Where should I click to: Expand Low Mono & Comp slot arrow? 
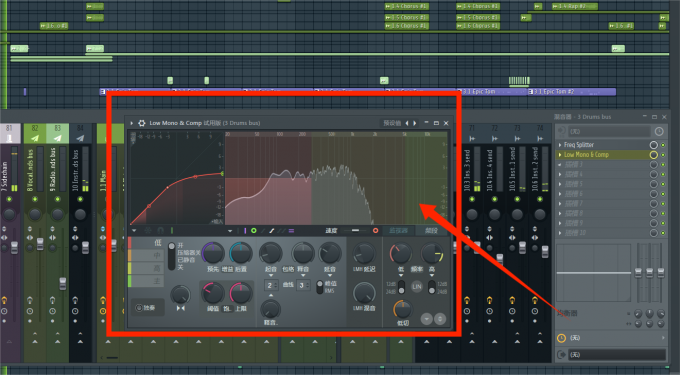pyautogui.click(x=560, y=155)
